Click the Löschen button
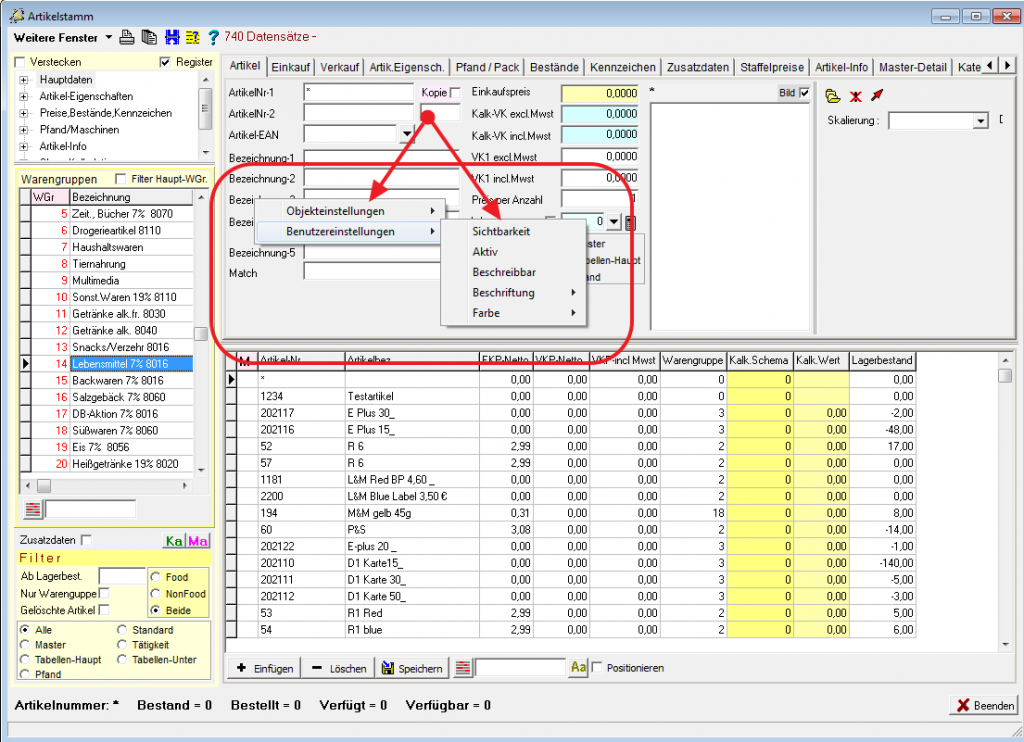Image resolution: width=1024 pixels, height=742 pixels. tap(338, 668)
